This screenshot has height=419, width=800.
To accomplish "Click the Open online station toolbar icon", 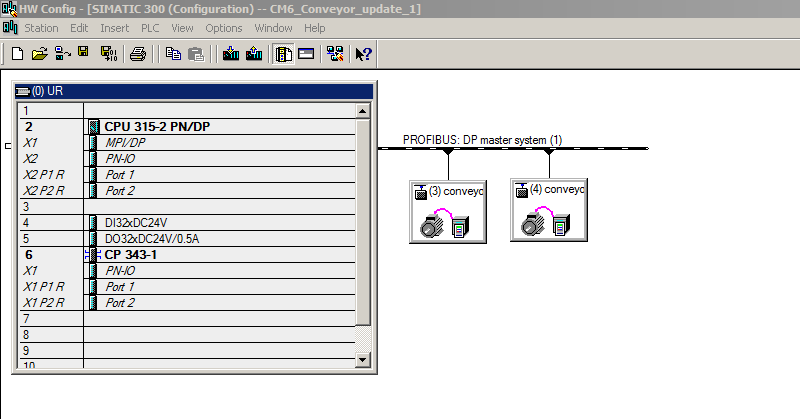I will (x=63, y=54).
